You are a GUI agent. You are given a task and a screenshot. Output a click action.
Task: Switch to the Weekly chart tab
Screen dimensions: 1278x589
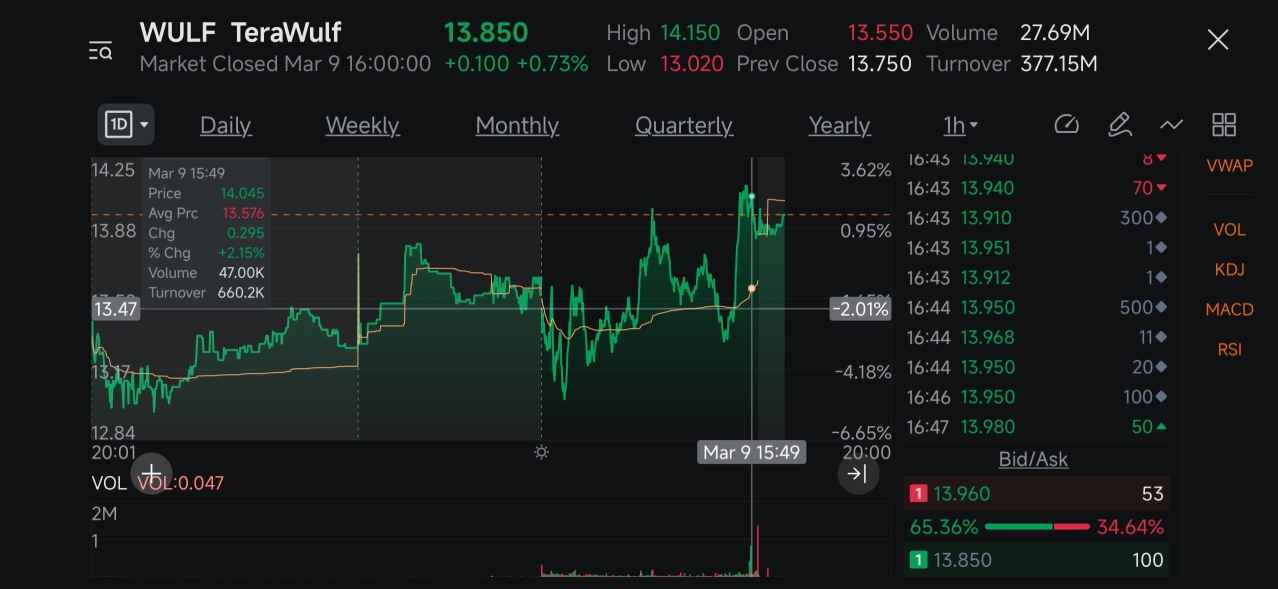362,125
